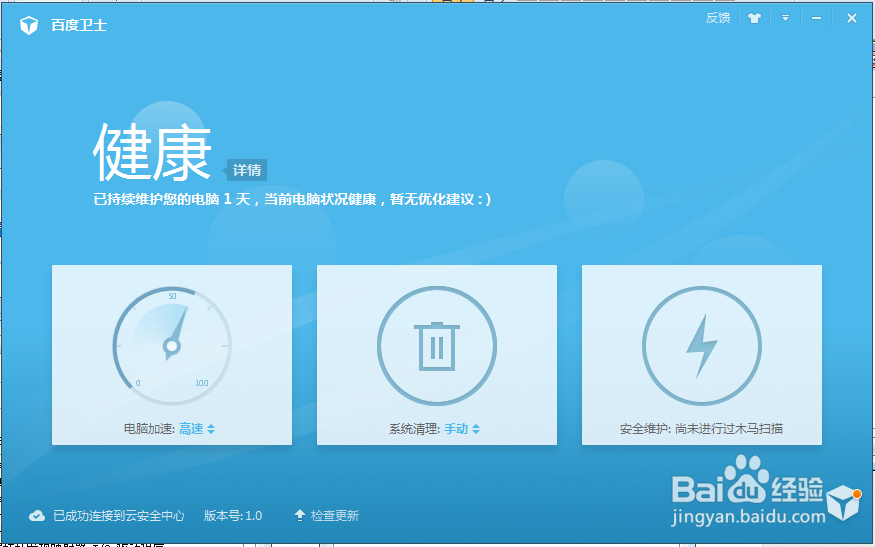Open the 电脑加速 高速 mode dropdown
The image size is (875, 547).
197,429
